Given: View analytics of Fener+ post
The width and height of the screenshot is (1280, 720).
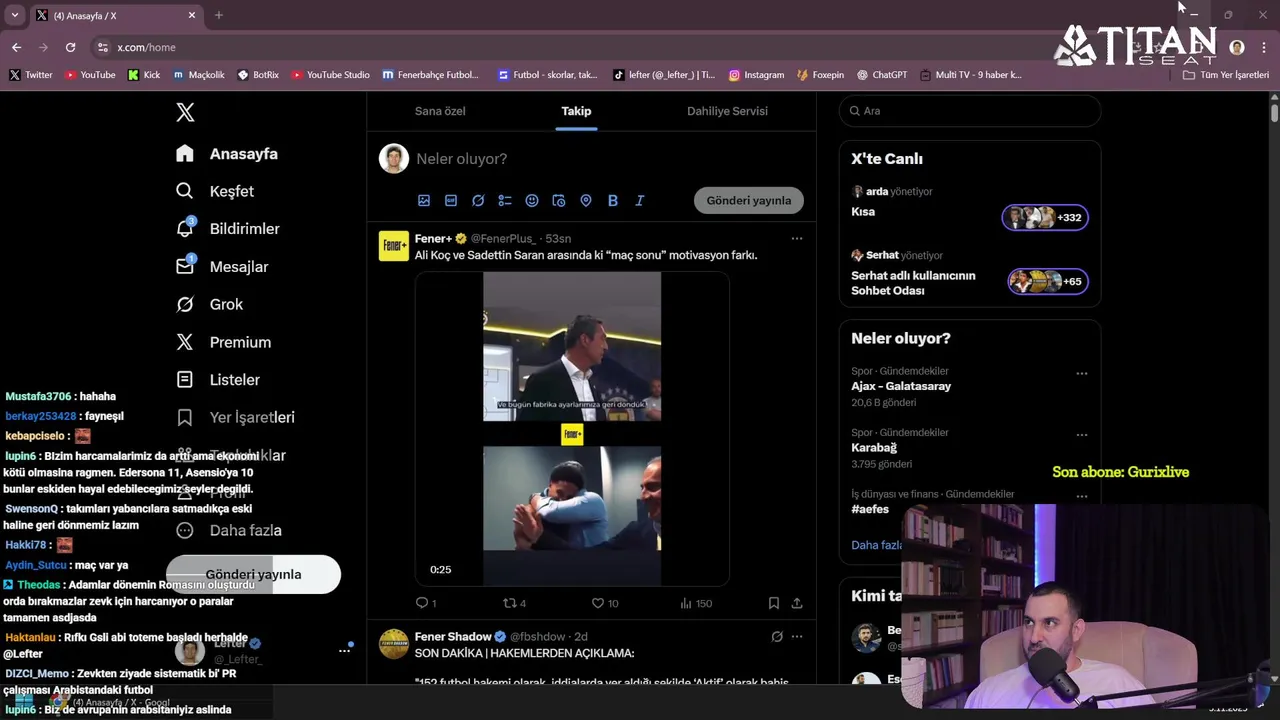Looking at the screenshot, I should pyautogui.click(x=696, y=603).
